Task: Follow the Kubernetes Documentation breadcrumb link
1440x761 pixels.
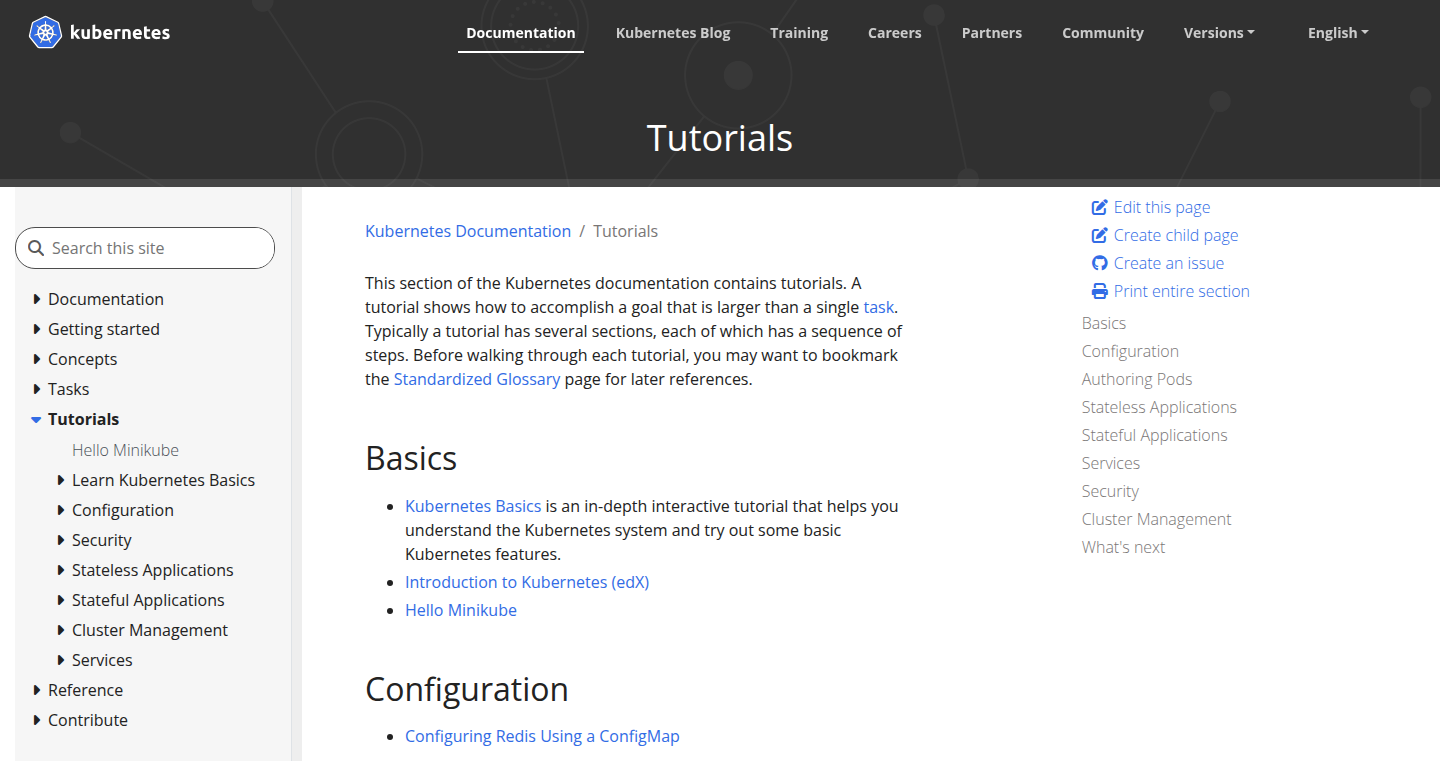Action: click(x=468, y=231)
